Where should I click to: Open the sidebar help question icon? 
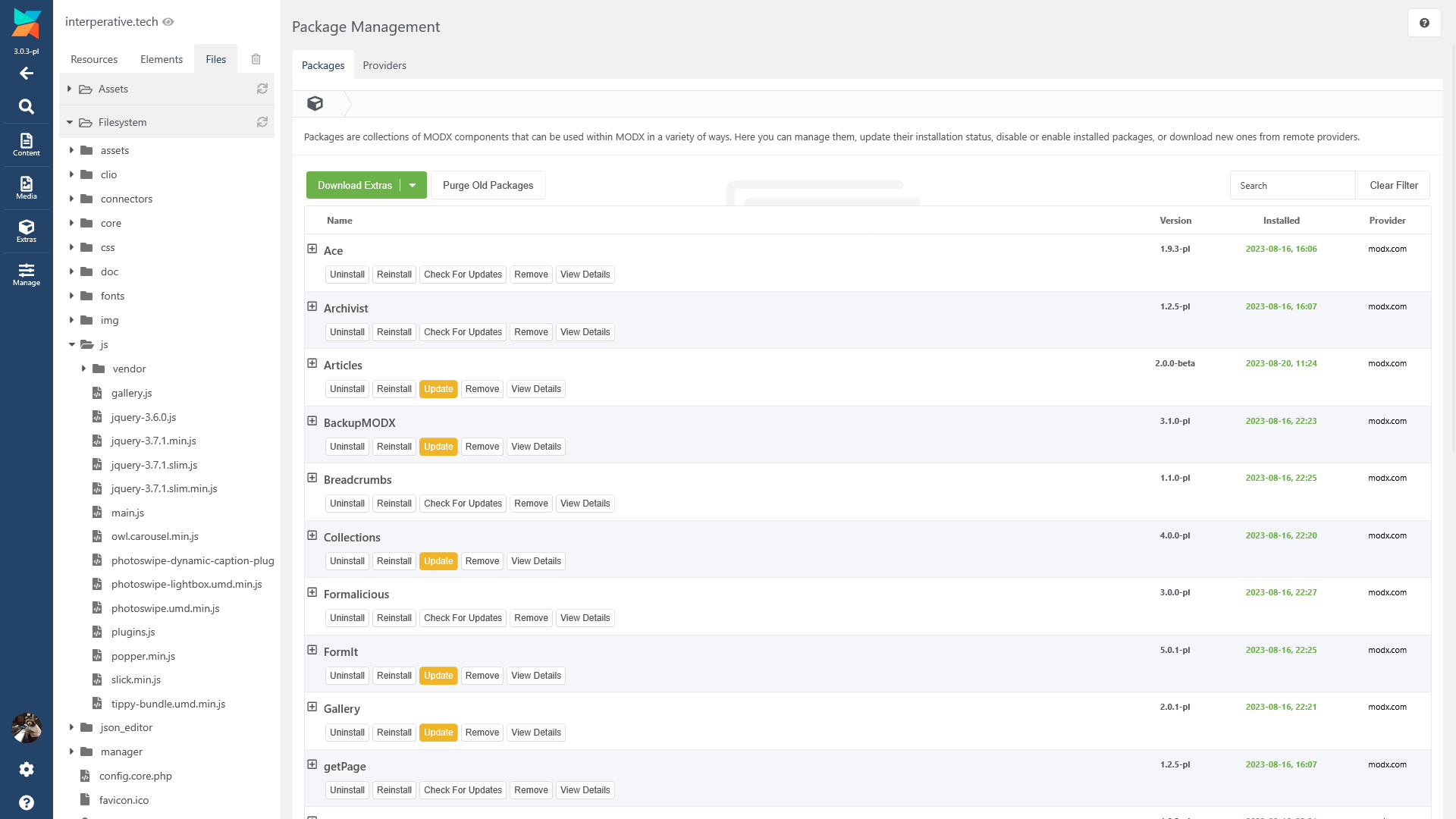27,803
